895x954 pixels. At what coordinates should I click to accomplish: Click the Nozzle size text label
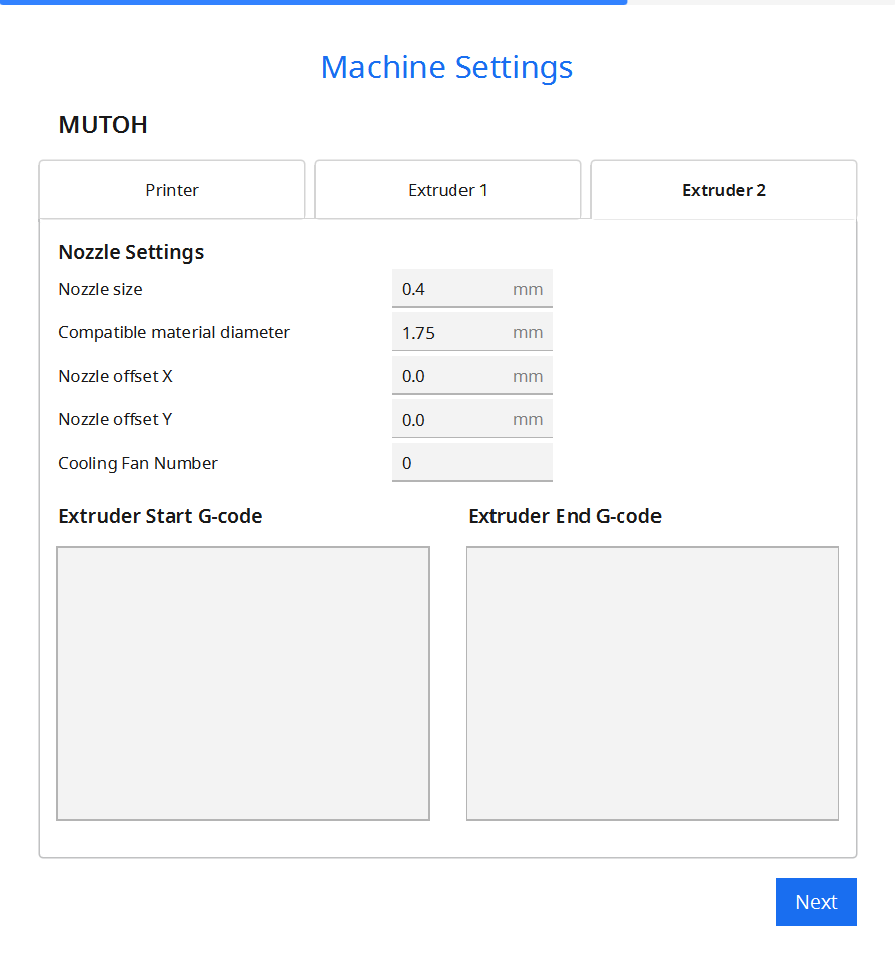pos(100,289)
